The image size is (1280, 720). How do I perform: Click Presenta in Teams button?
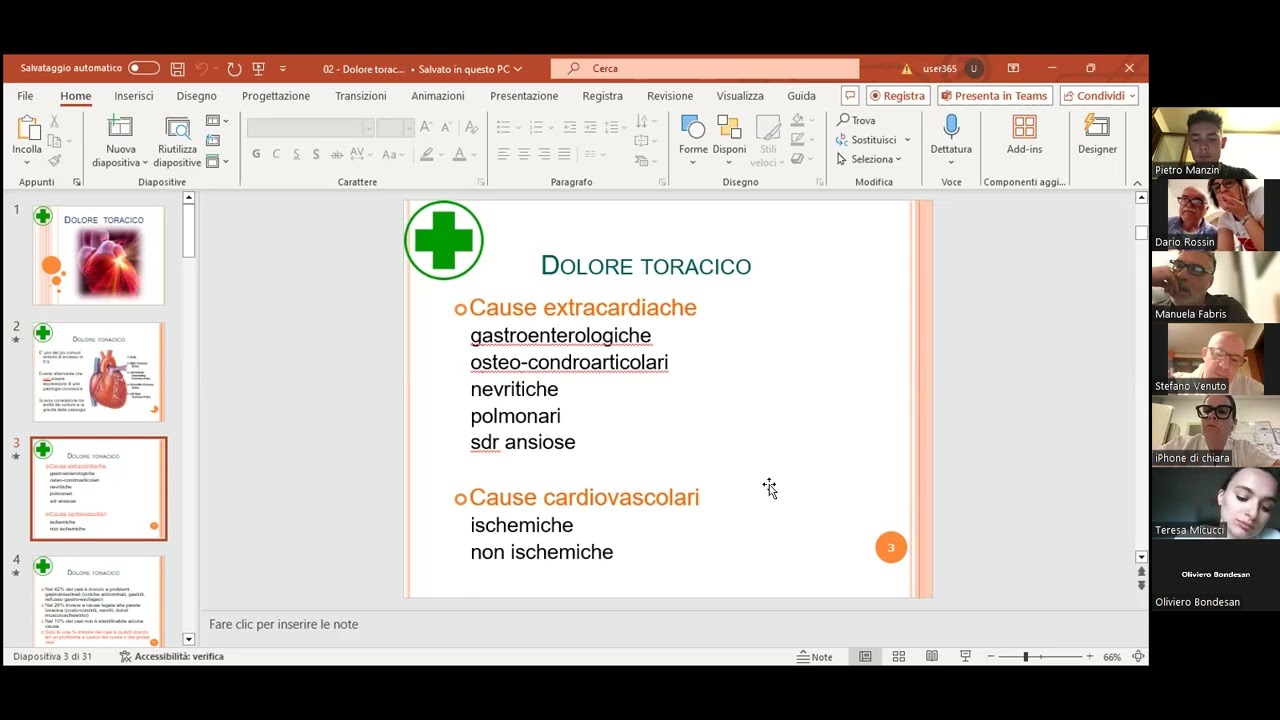[994, 96]
